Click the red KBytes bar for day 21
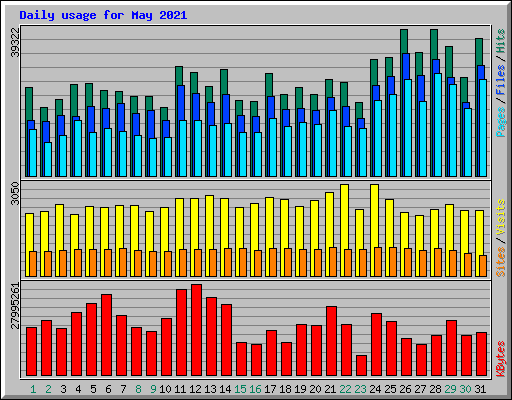The height and width of the screenshot is (400, 512). 332,341
